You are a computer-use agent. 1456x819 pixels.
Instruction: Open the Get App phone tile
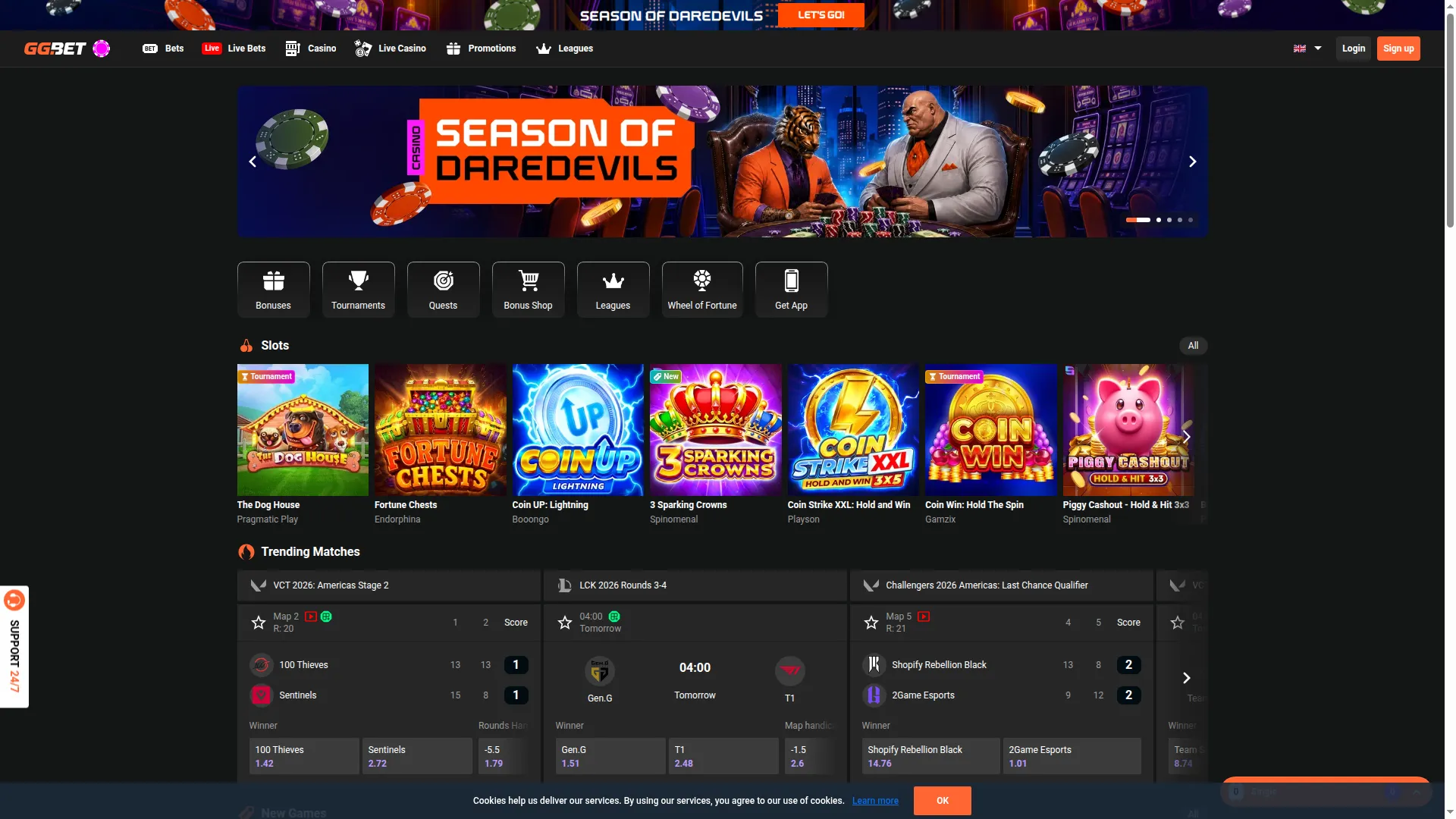tap(791, 290)
